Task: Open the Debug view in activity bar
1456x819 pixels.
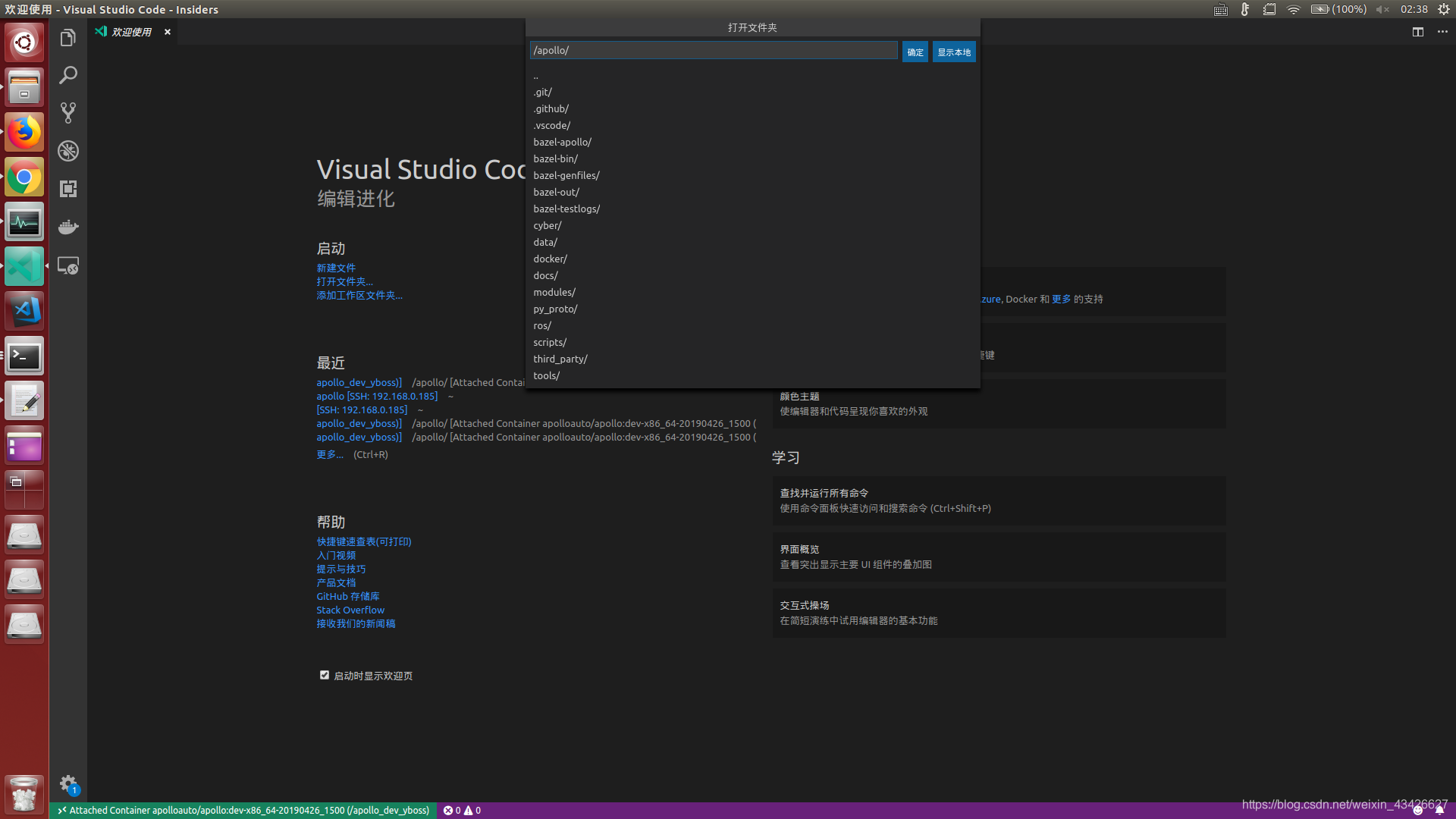Action: coord(68,151)
